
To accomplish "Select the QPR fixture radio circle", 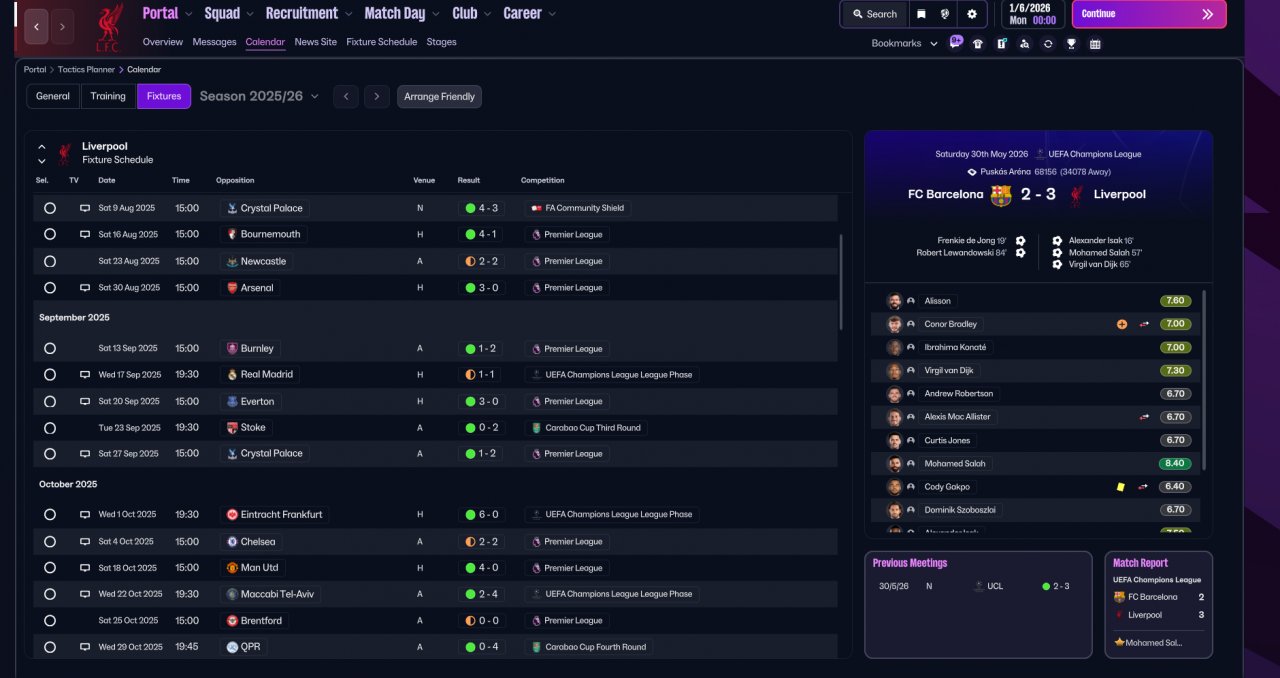I will (50, 647).
